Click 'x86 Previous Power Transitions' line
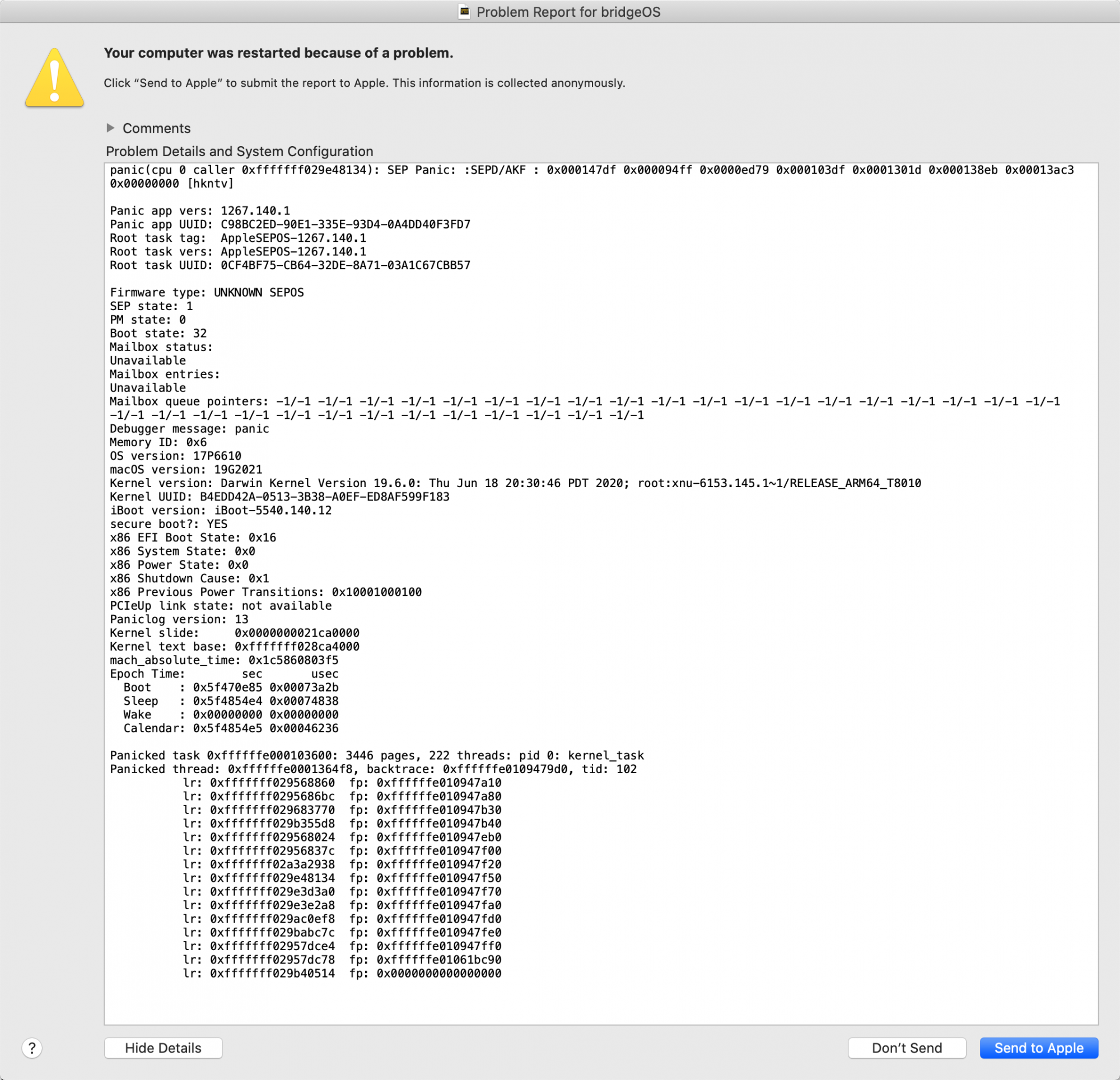The height and width of the screenshot is (1080, 1120). coord(265,592)
